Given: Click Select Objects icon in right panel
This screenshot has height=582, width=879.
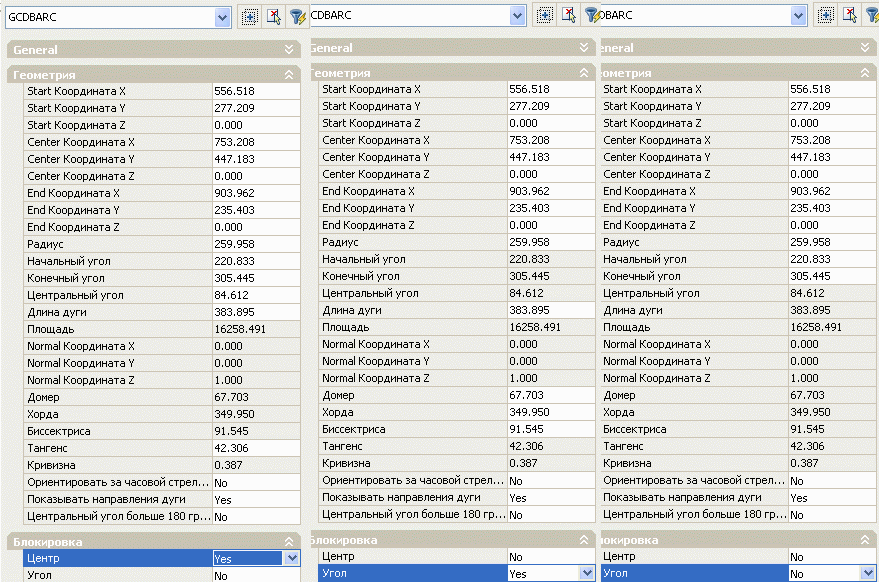Looking at the screenshot, I should (850, 15).
